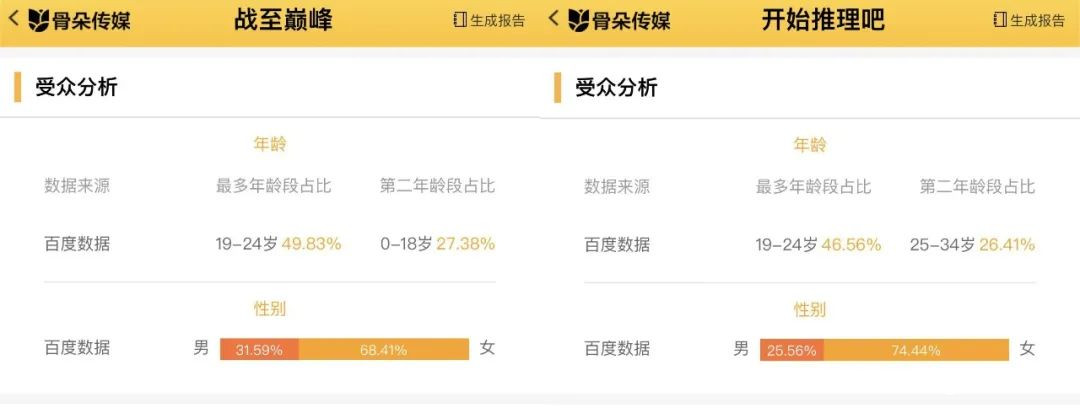The width and height of the screenshot is (1080, 408).
Task: Tap the back chevron in 开始推理吧 header
Action: pos(554,19)
